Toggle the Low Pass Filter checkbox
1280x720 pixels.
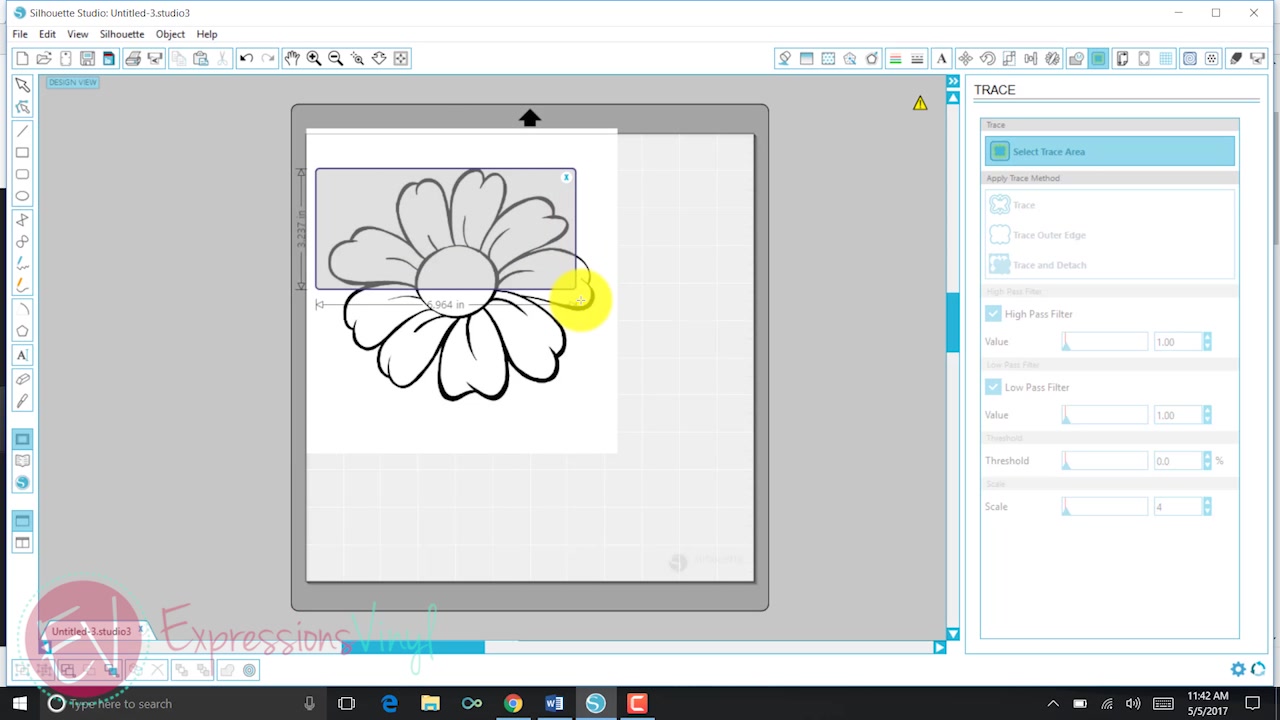point(993,387)
